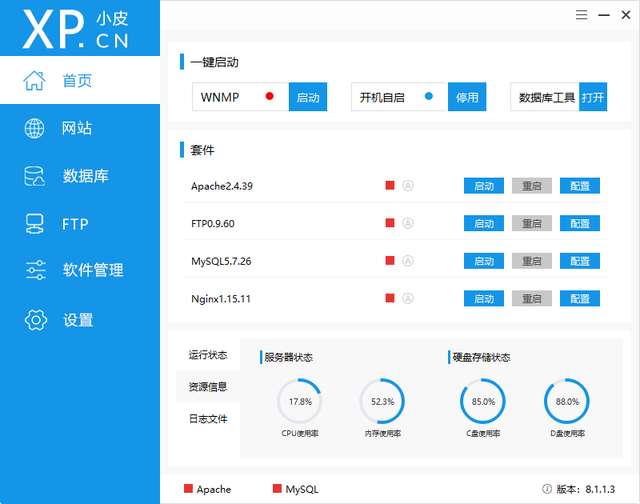This screenshot has width=640, height=504.
Task: Open 设置 settings section
Action: coord(80,320)
